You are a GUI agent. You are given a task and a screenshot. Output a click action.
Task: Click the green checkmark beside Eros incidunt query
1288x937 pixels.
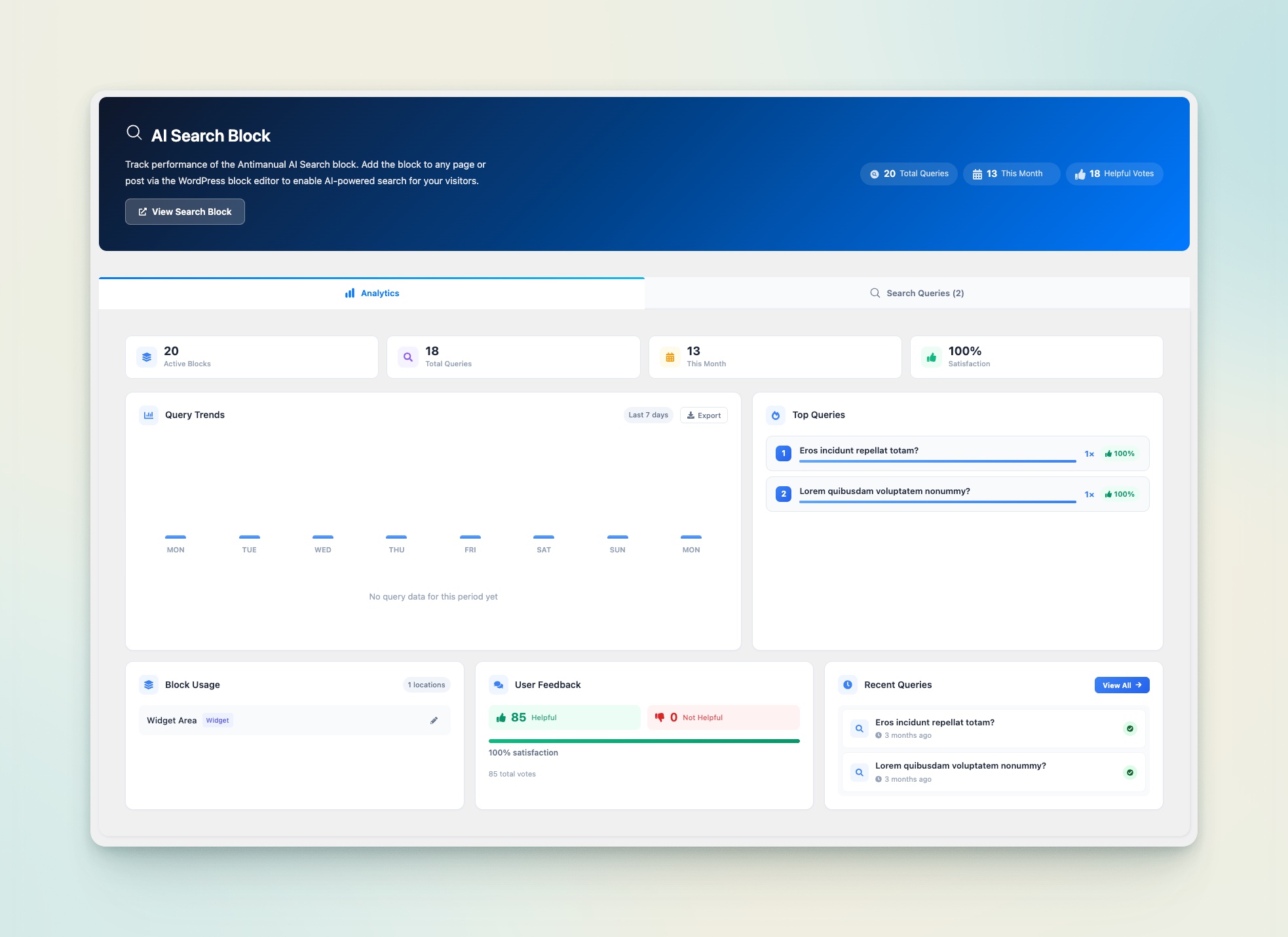[x=1129, y=729]
